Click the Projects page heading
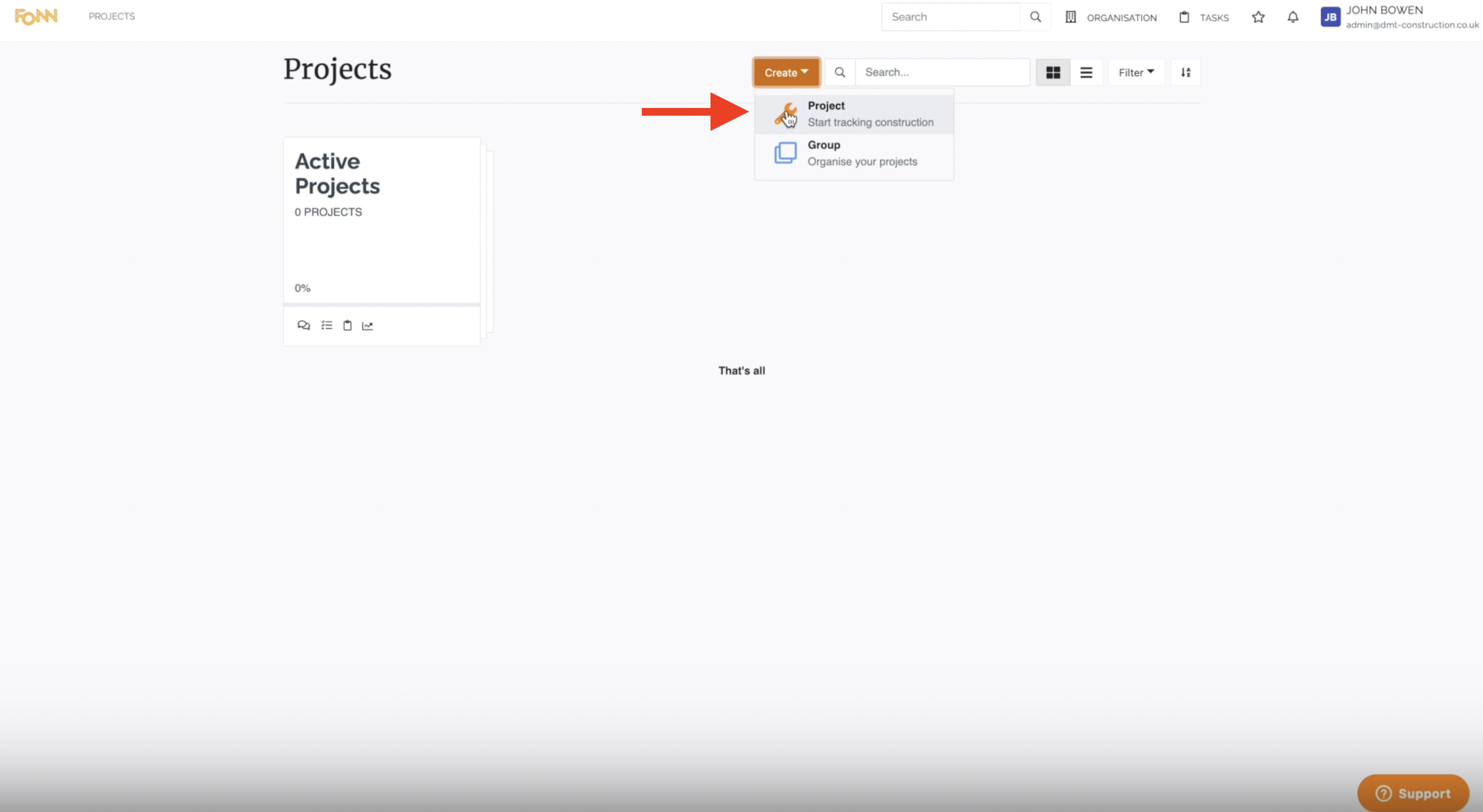This screenshot has height=812, width=1483. click(337, 70)
